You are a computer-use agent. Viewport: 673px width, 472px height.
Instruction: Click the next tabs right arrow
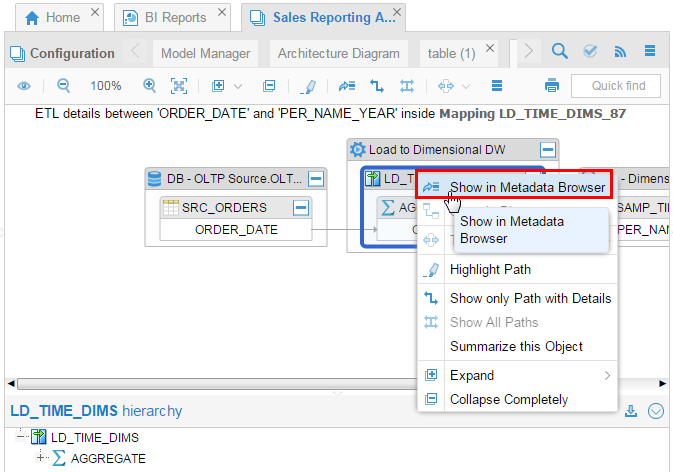(x=529, y=51)
